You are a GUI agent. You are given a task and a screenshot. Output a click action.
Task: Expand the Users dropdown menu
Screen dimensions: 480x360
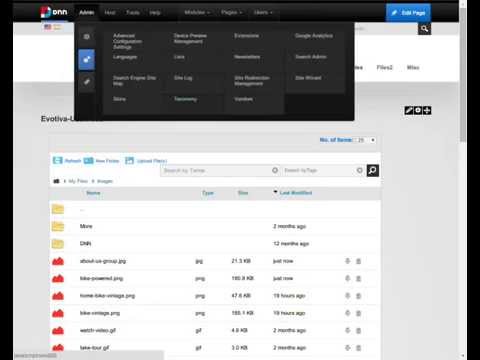coord(263,12)
